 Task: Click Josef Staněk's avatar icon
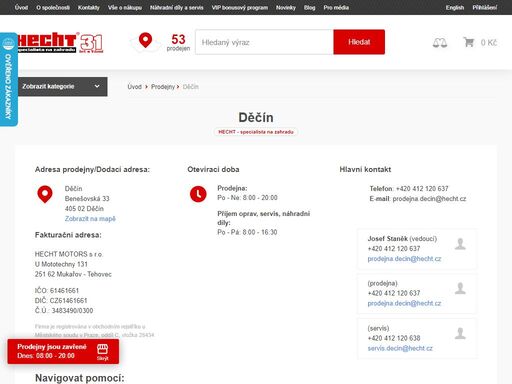[460, 244]
